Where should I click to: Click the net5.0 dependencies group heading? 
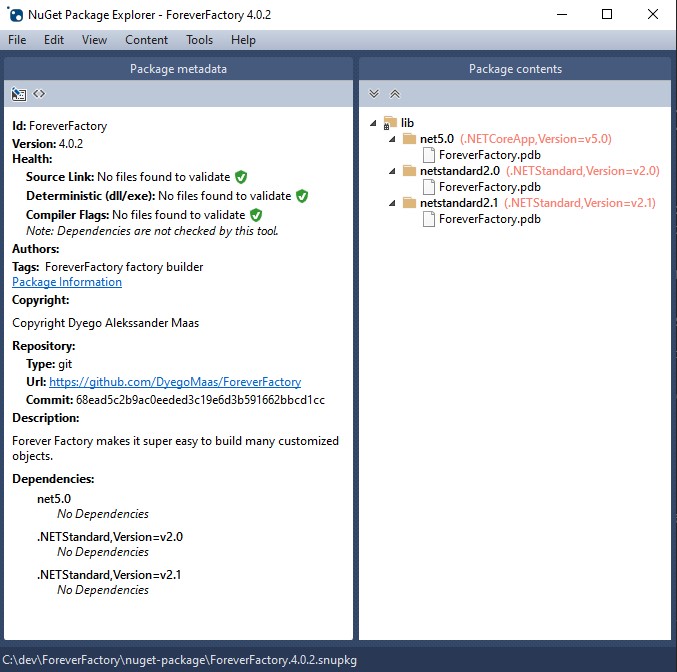click(x=54, y=498)
